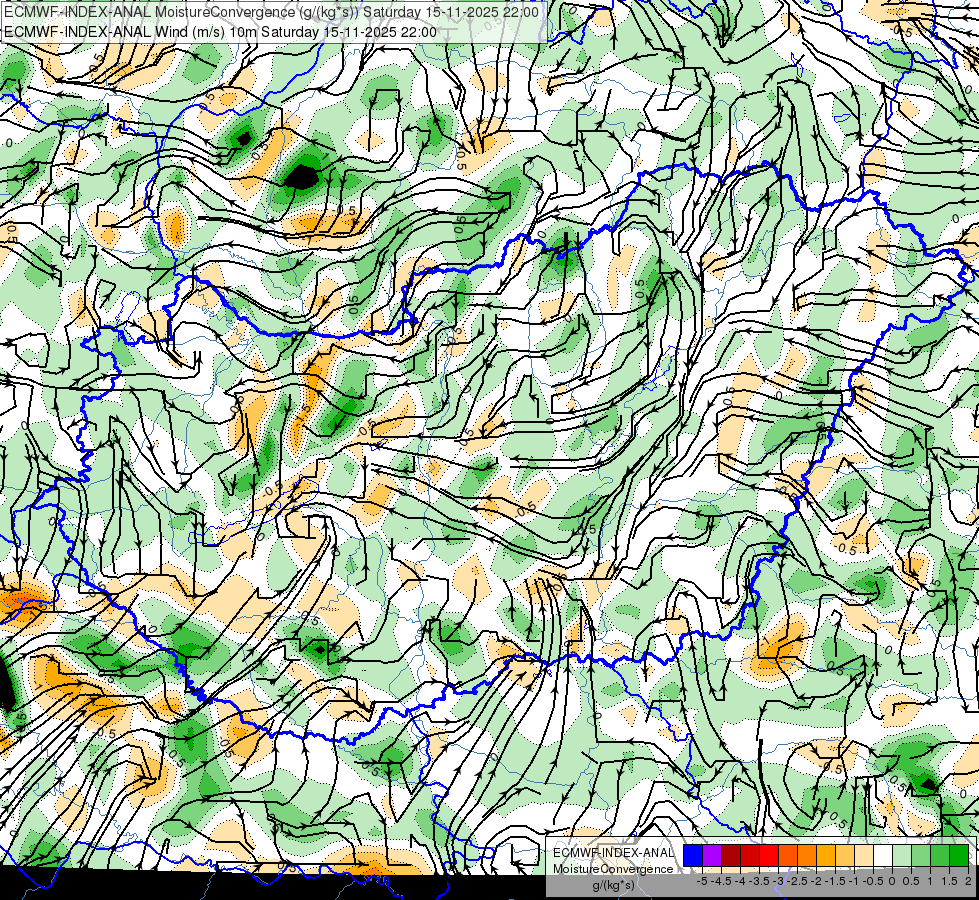Pick the legend swatch between -4 and -3.5
This screenshot has width=979, height=900.
point(750,855)
